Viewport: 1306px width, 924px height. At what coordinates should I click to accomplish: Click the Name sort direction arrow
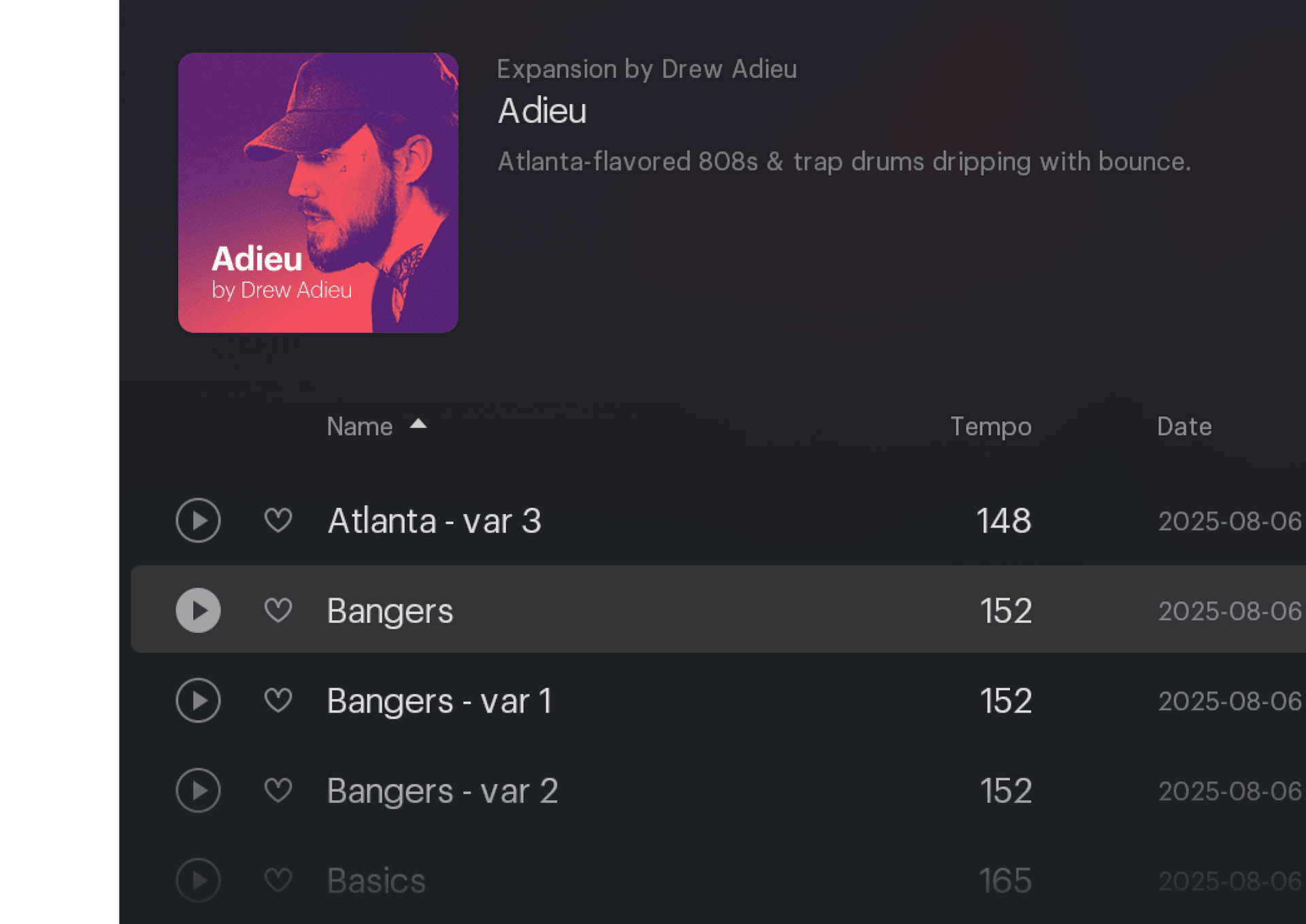[418, 424]
